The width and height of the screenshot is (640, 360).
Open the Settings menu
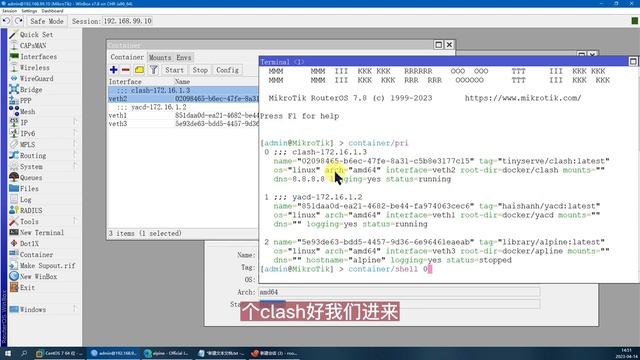29,11
